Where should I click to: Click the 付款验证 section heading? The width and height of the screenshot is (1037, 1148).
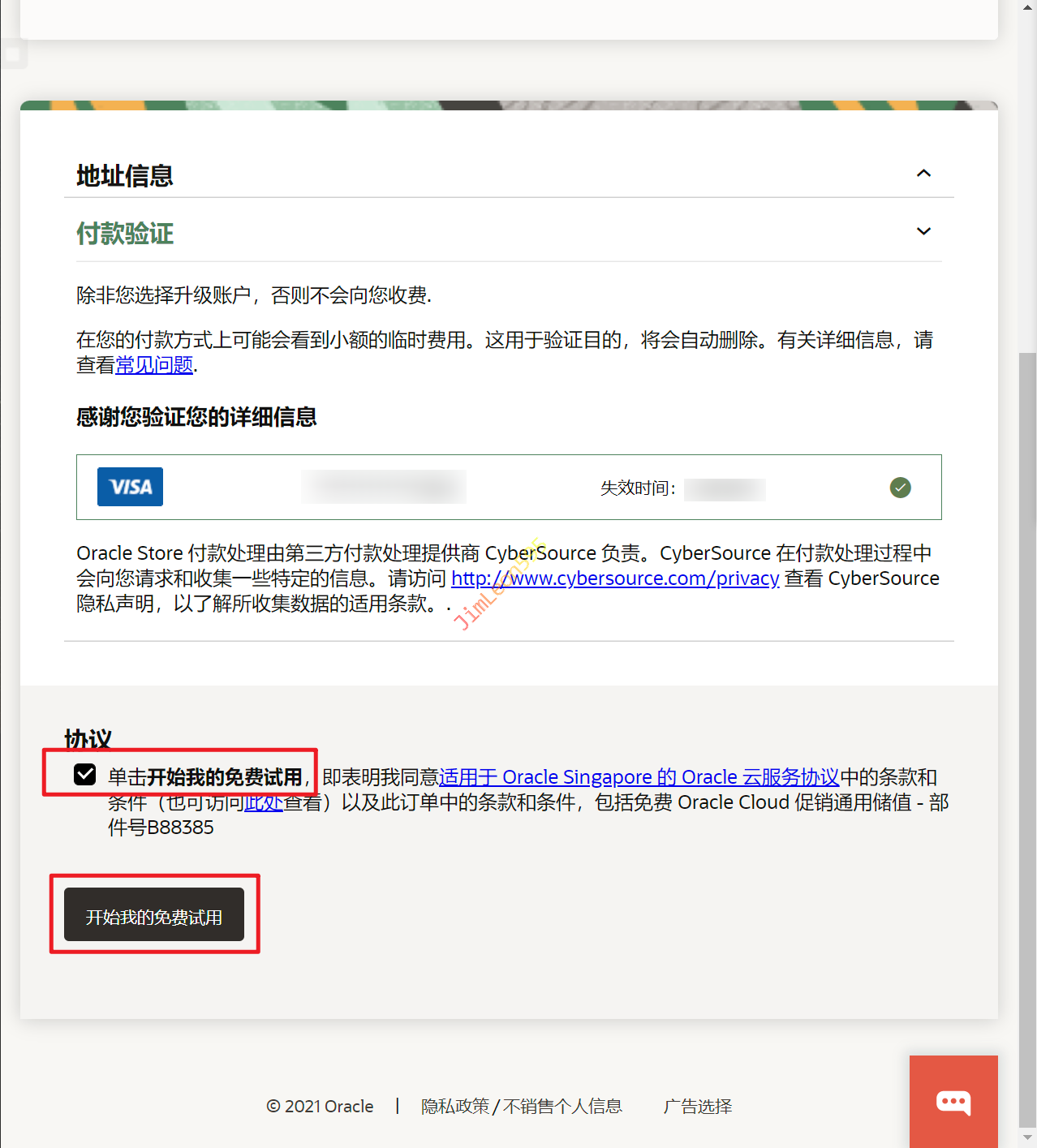(x=125, y=234)
